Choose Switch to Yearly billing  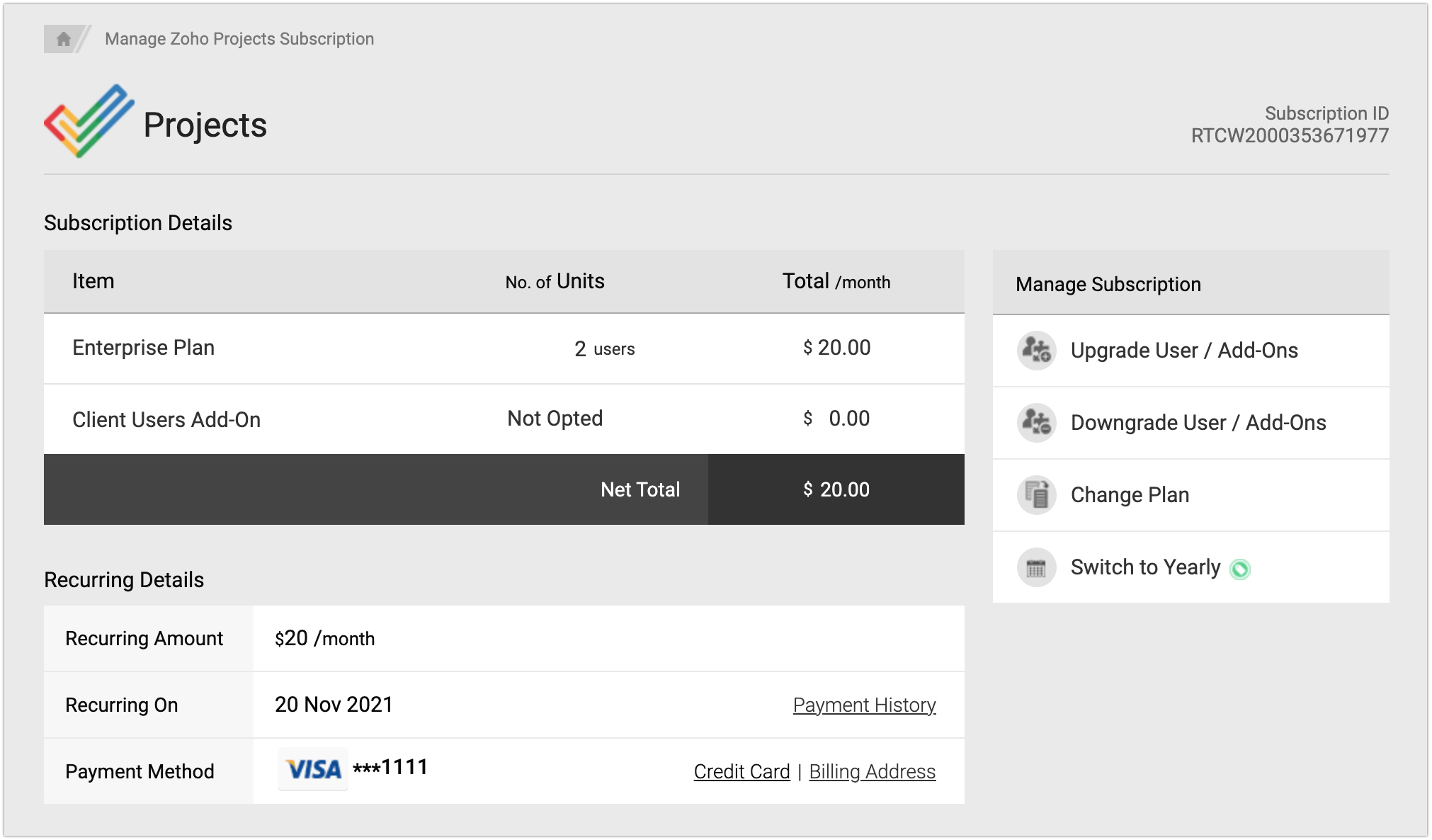coord(1191,567)
